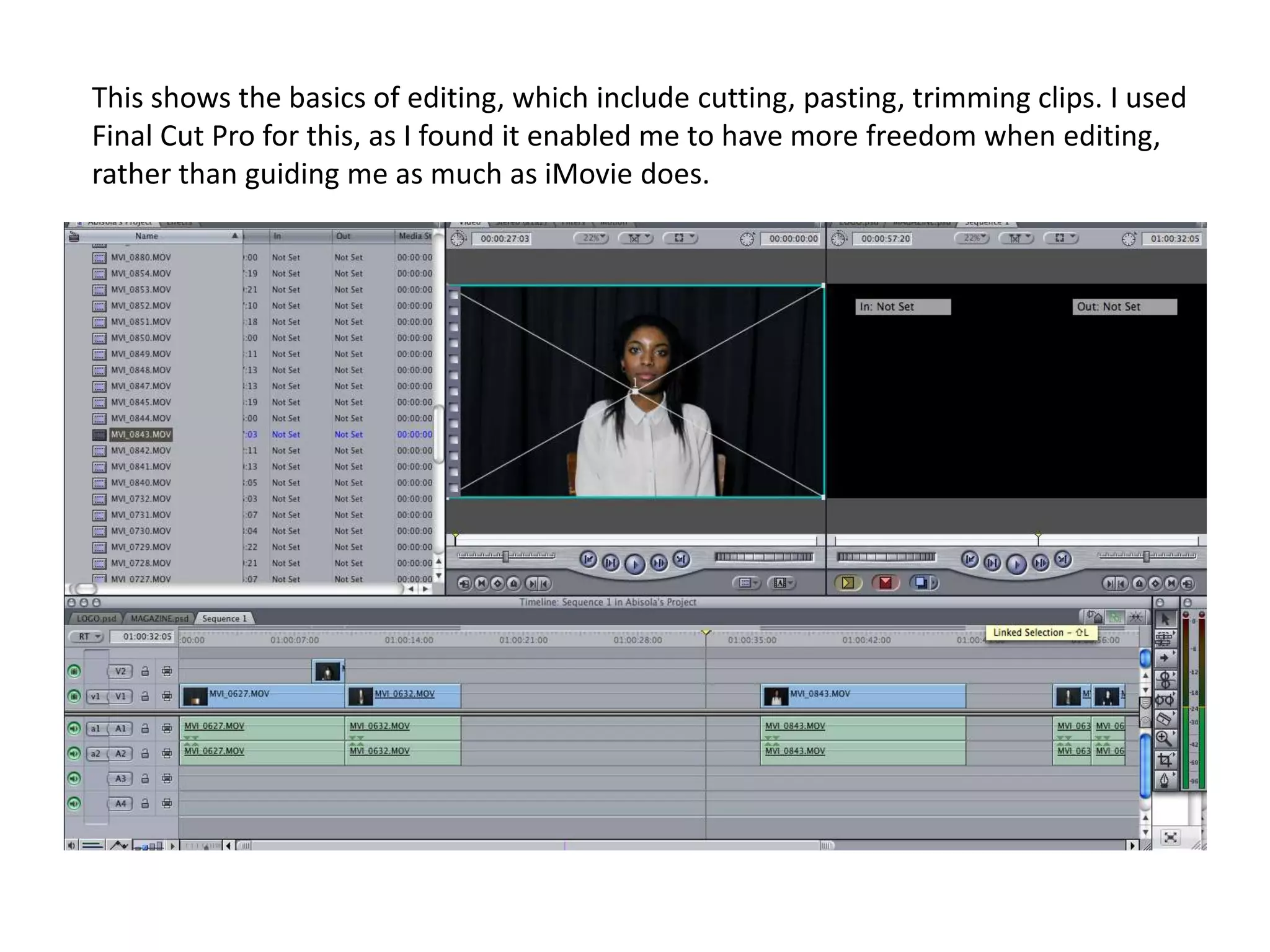Toggle Audio/Video sync lock control in Timeline

pos(1095,617)
